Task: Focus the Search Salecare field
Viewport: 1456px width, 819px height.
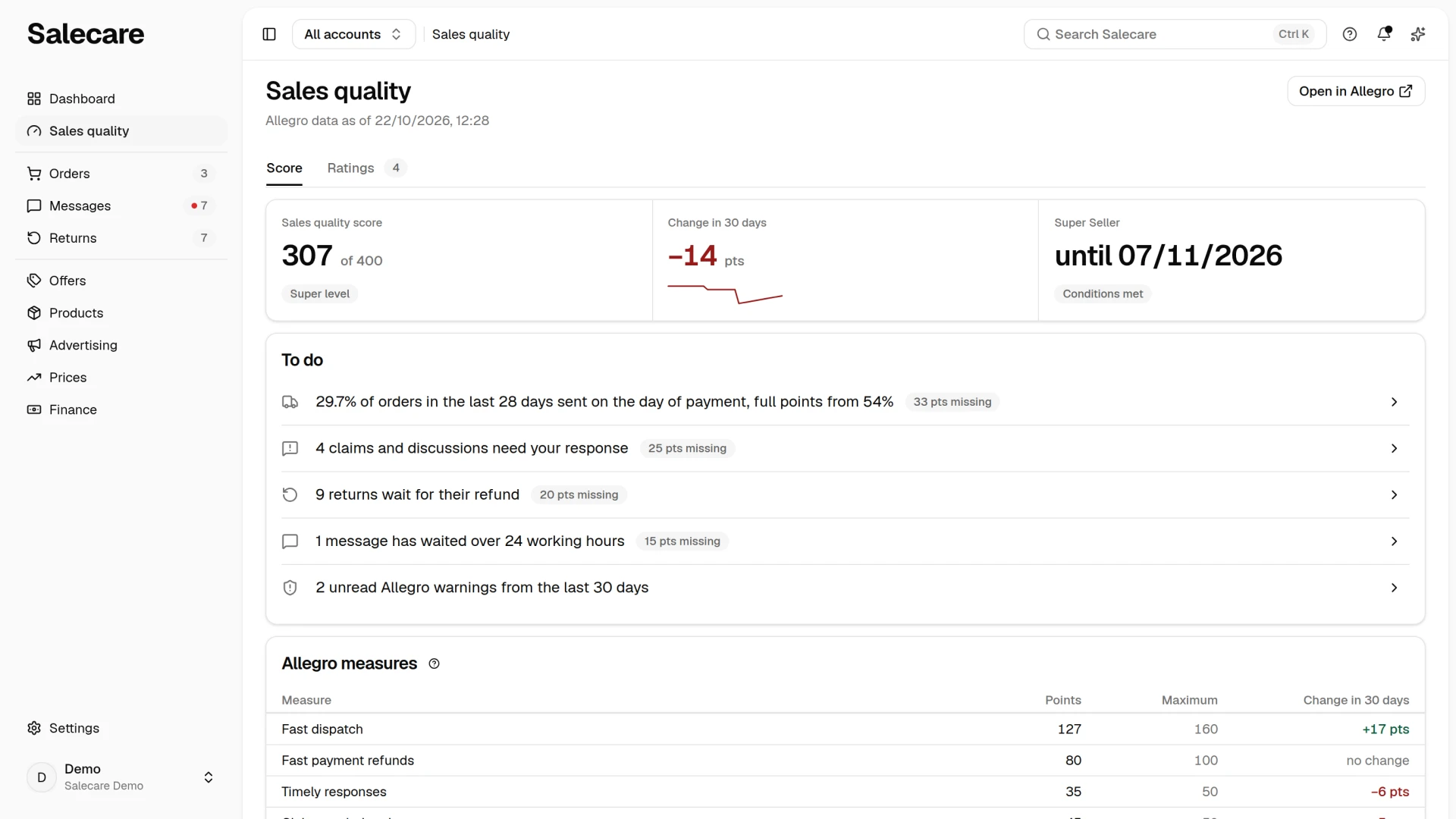Action: pyautogui.click(x=1175, y=34)
